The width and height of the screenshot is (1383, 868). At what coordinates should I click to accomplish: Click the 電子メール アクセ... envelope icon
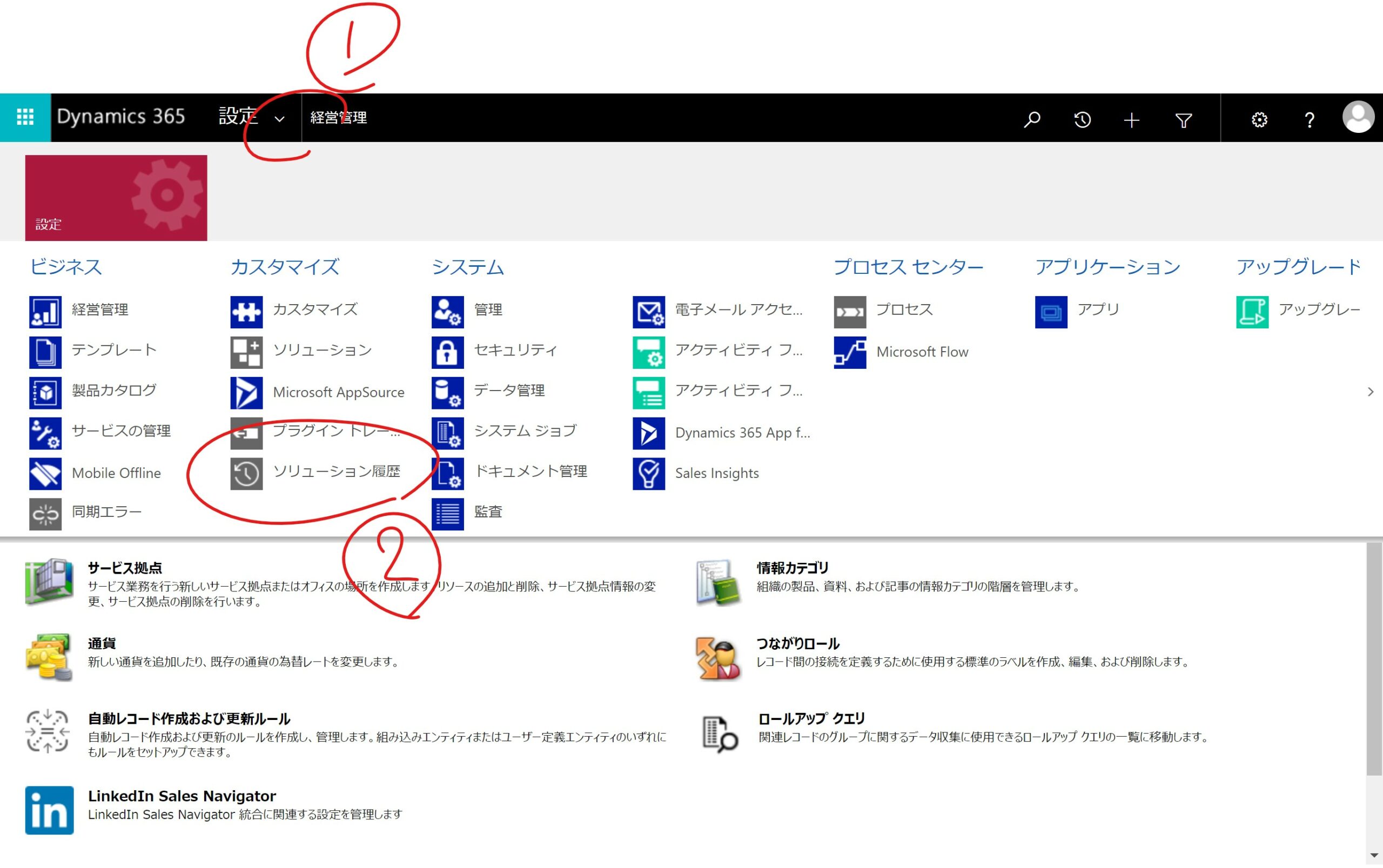coord(649,312)
